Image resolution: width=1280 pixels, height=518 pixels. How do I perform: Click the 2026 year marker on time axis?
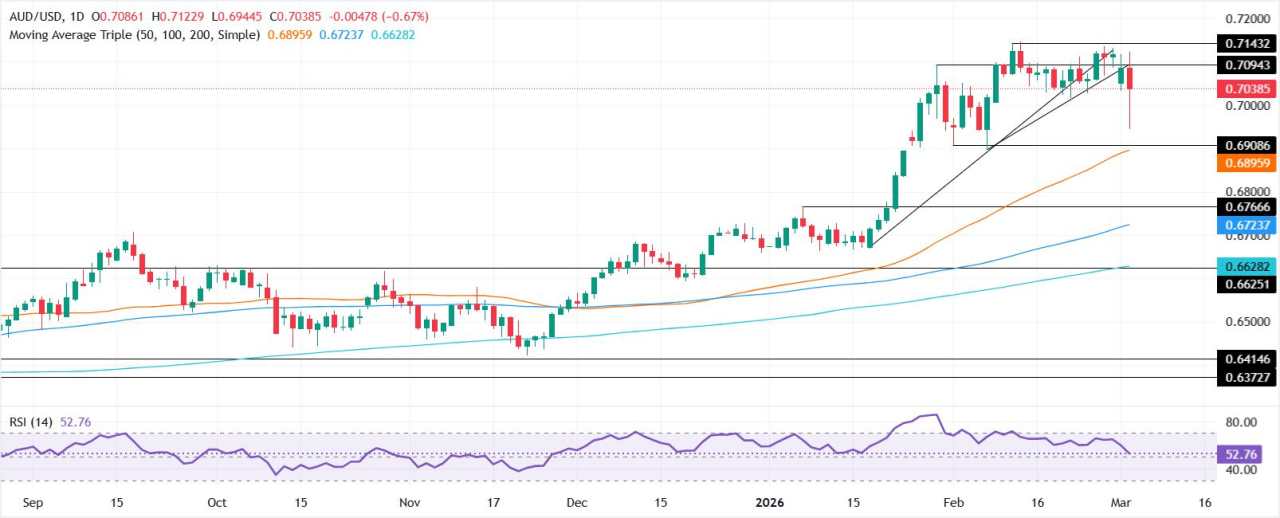[768, 503]
